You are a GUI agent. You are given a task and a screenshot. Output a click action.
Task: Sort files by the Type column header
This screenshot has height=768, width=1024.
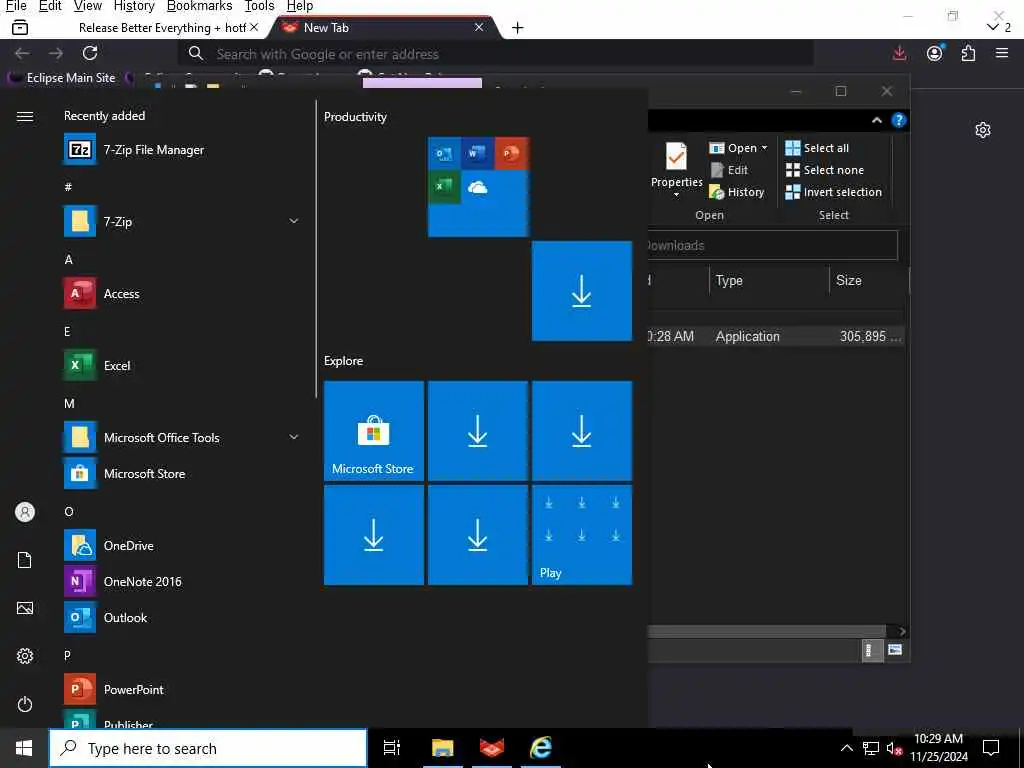769,280
